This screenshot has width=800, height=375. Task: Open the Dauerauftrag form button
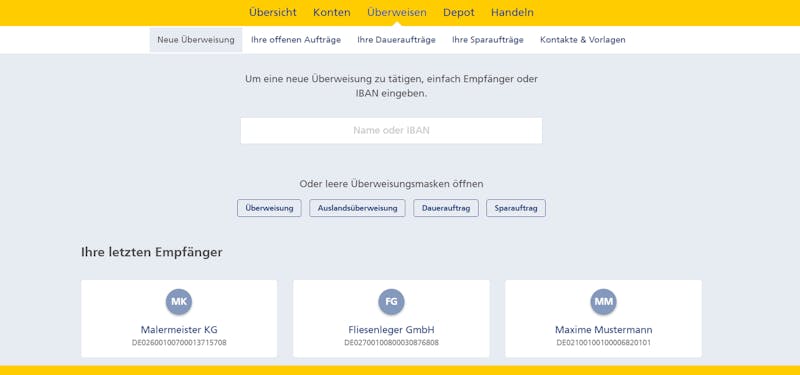[x=446, y=208]
